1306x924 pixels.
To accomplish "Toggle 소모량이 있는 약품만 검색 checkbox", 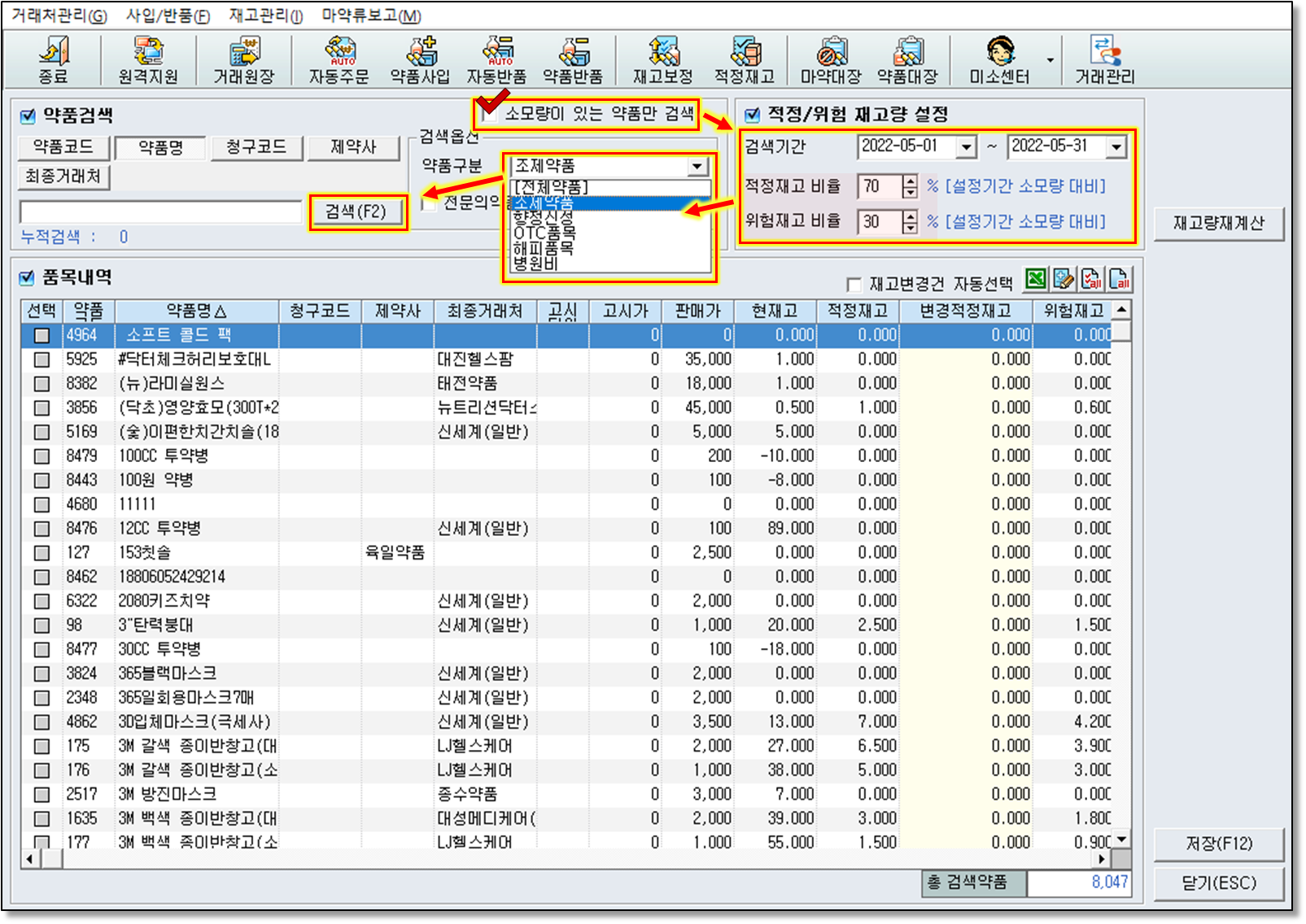I will 489,113.
